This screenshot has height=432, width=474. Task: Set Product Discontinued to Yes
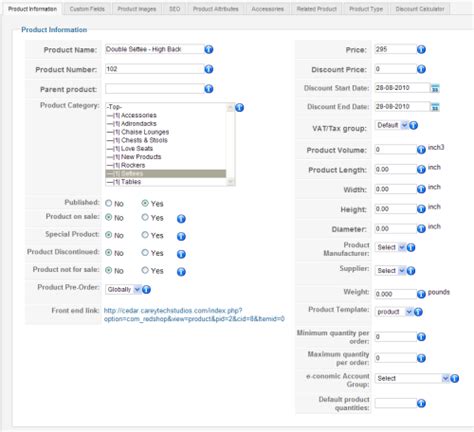click(145, 253)
